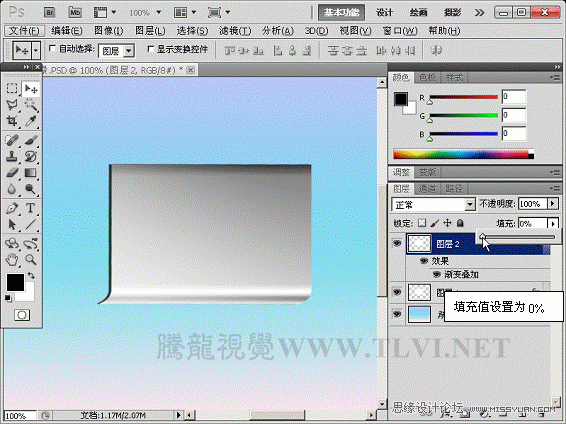Toggle Quick Mask mode
This screenshot has width=566, height=424.
click(22, 315)
